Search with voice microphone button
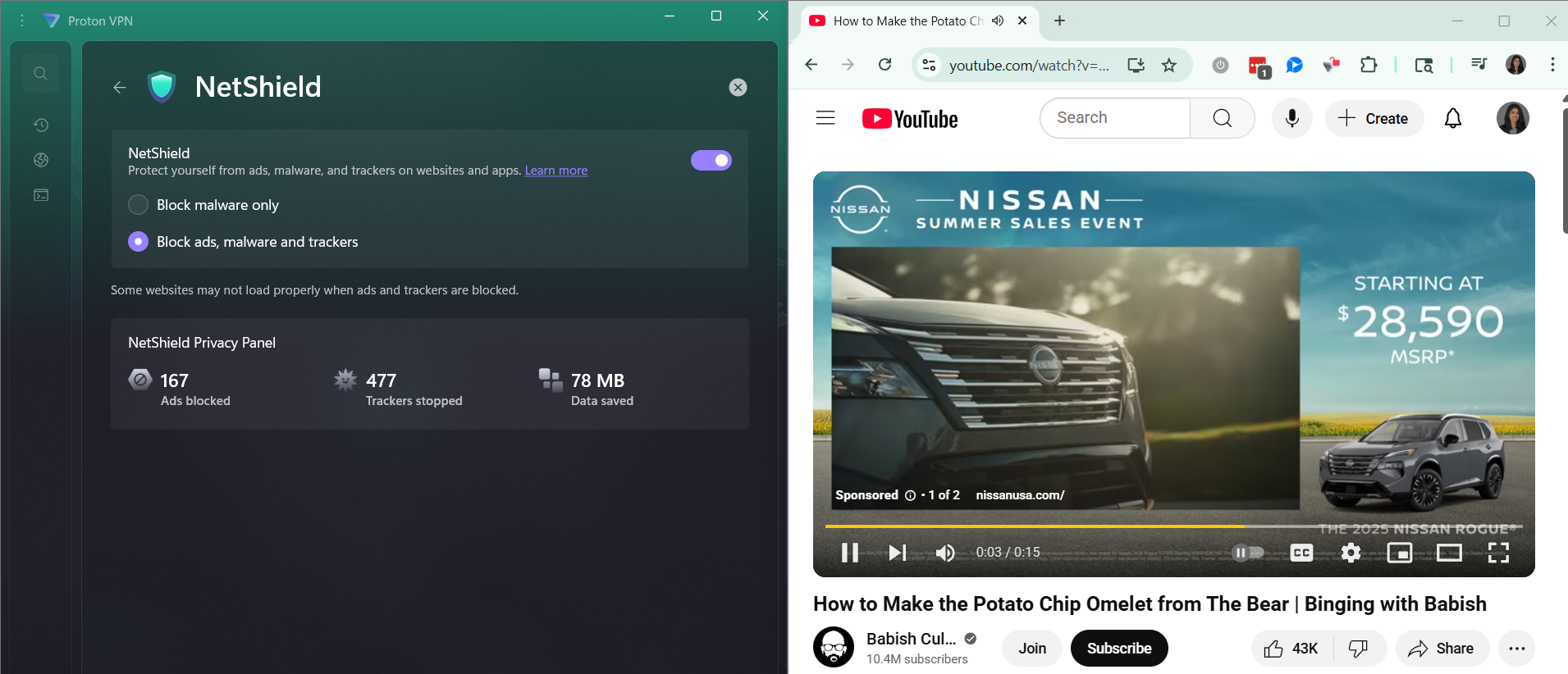The image size is (1568, 674). click(x=1292, y=118)
